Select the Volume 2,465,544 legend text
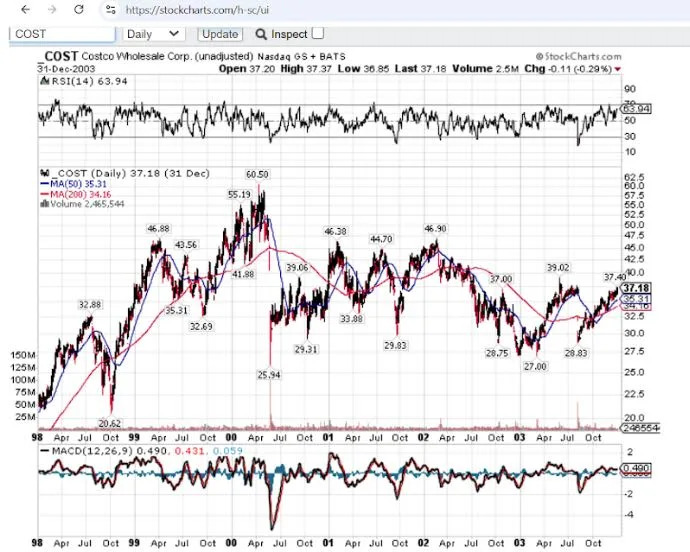Screen dimensions: 690x552 coord(87,204)
